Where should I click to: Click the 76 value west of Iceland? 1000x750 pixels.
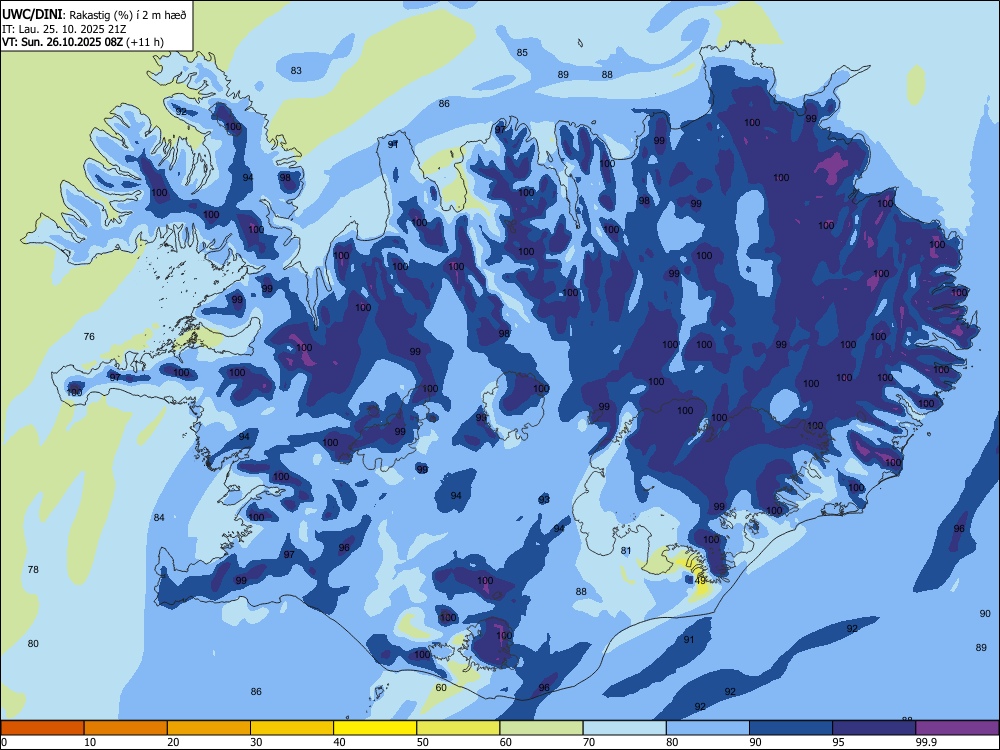(x=89, y=336)
